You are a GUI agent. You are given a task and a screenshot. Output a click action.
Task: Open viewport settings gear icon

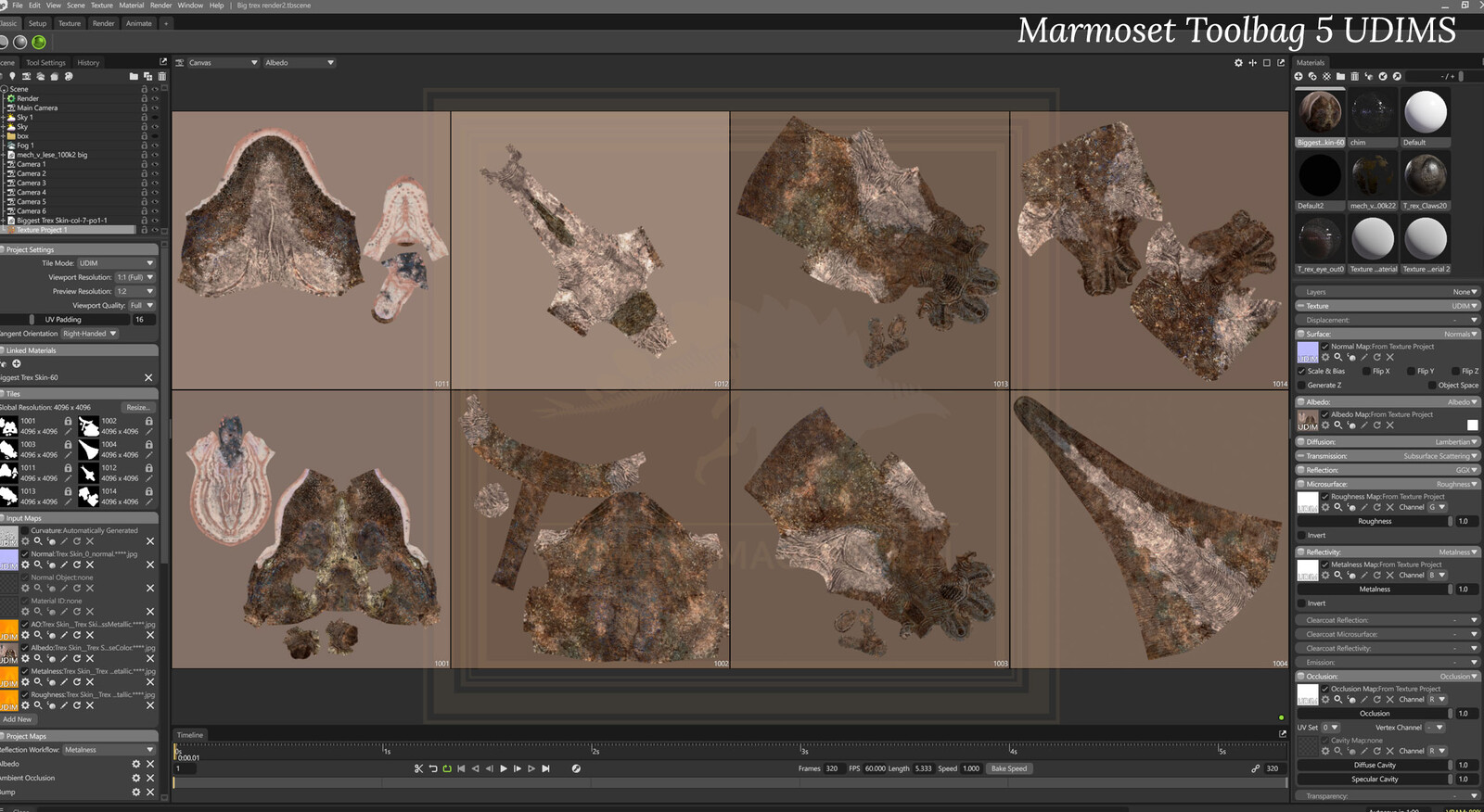1238,63
